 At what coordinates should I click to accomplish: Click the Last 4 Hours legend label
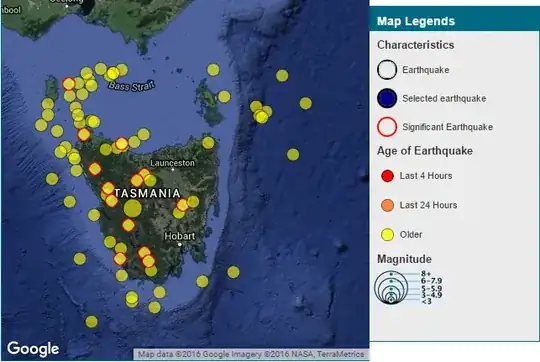(x=426, y=176)
